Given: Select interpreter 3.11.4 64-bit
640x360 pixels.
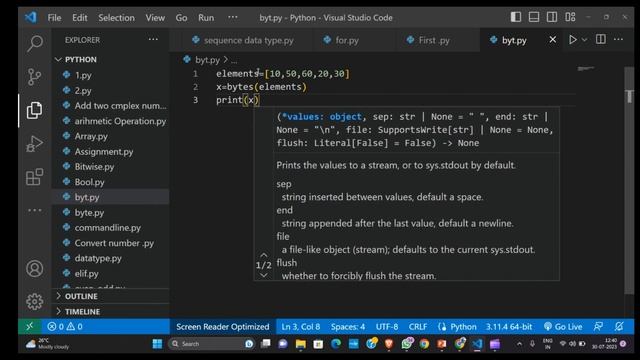Looking at the screenshot, I should point(509,327).
